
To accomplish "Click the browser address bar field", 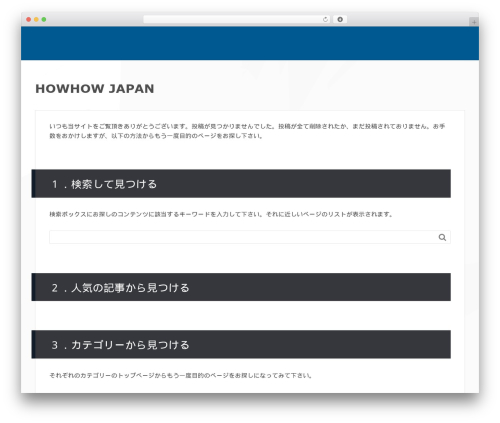I will (236, 19).
